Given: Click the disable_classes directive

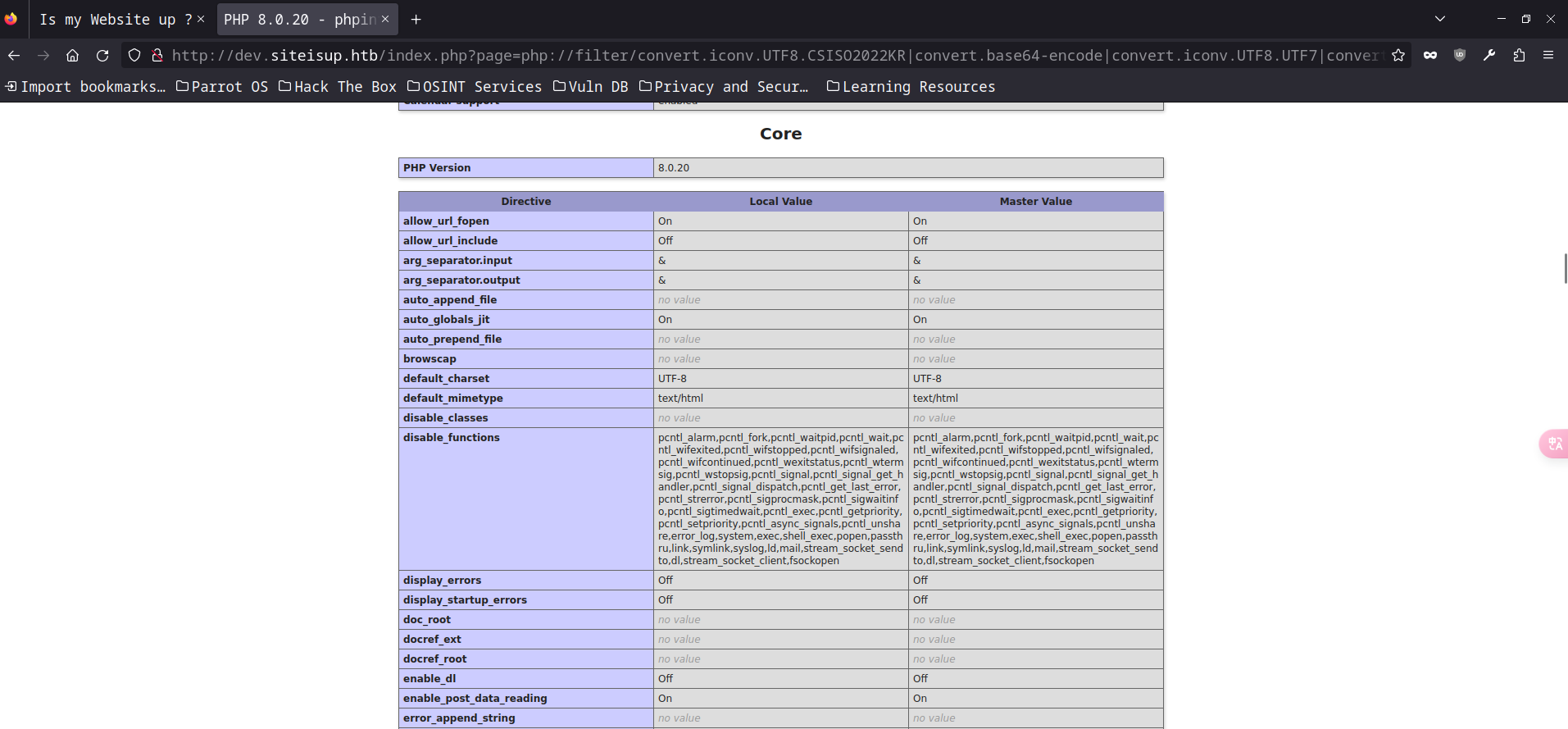Looking at the screenshot, I should click(445, 417).
